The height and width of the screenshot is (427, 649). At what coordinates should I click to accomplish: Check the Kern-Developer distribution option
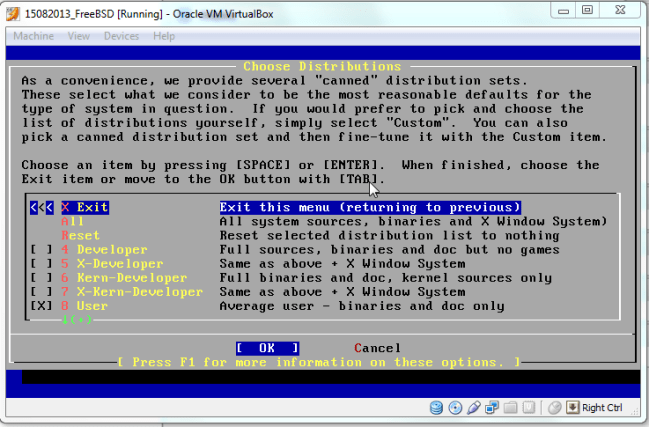[41, 277]
